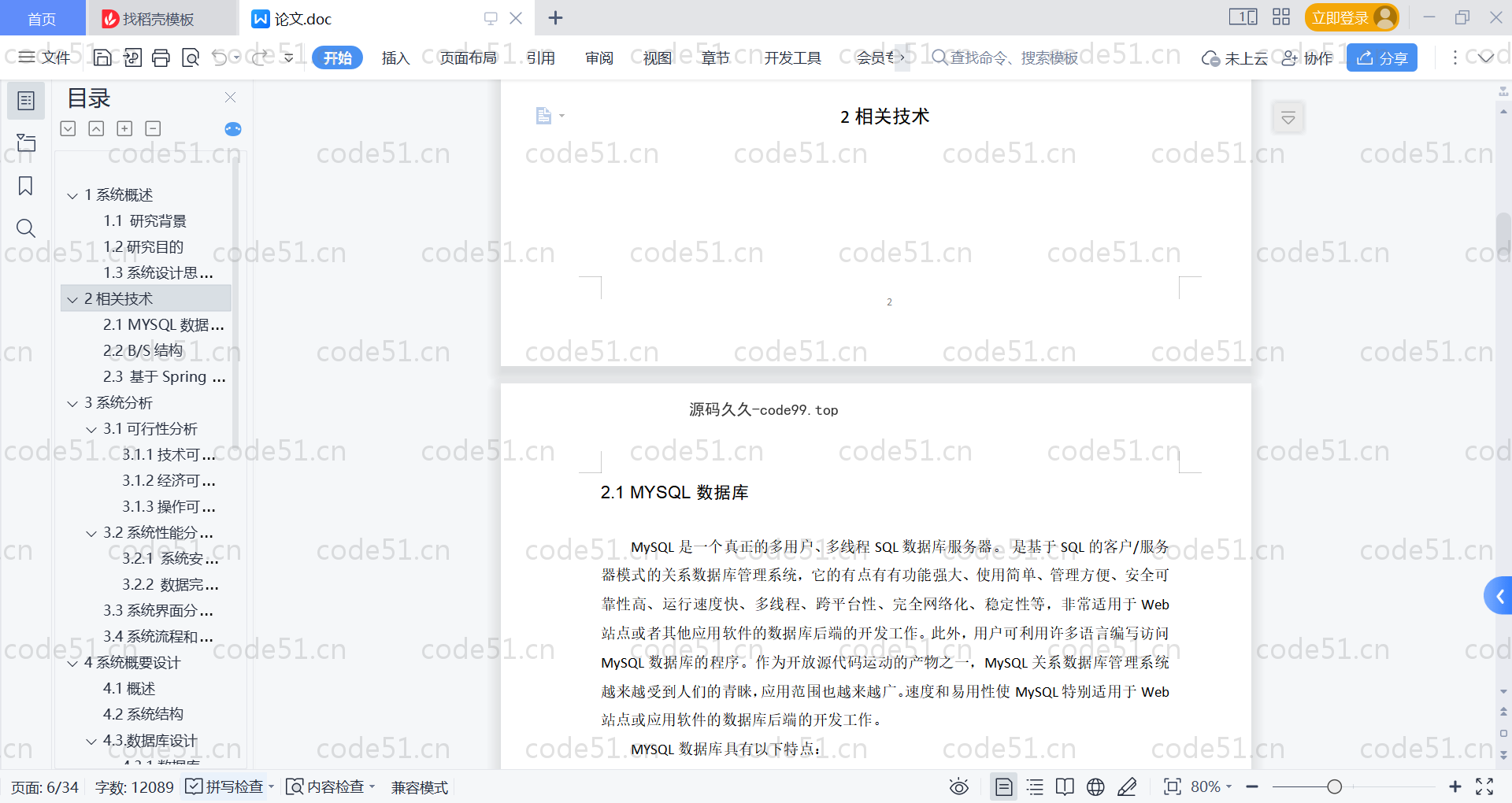The height and width of the screenshot is (803, 1512).
Task: Close the 目录 navigation pane
Action: 231,97
